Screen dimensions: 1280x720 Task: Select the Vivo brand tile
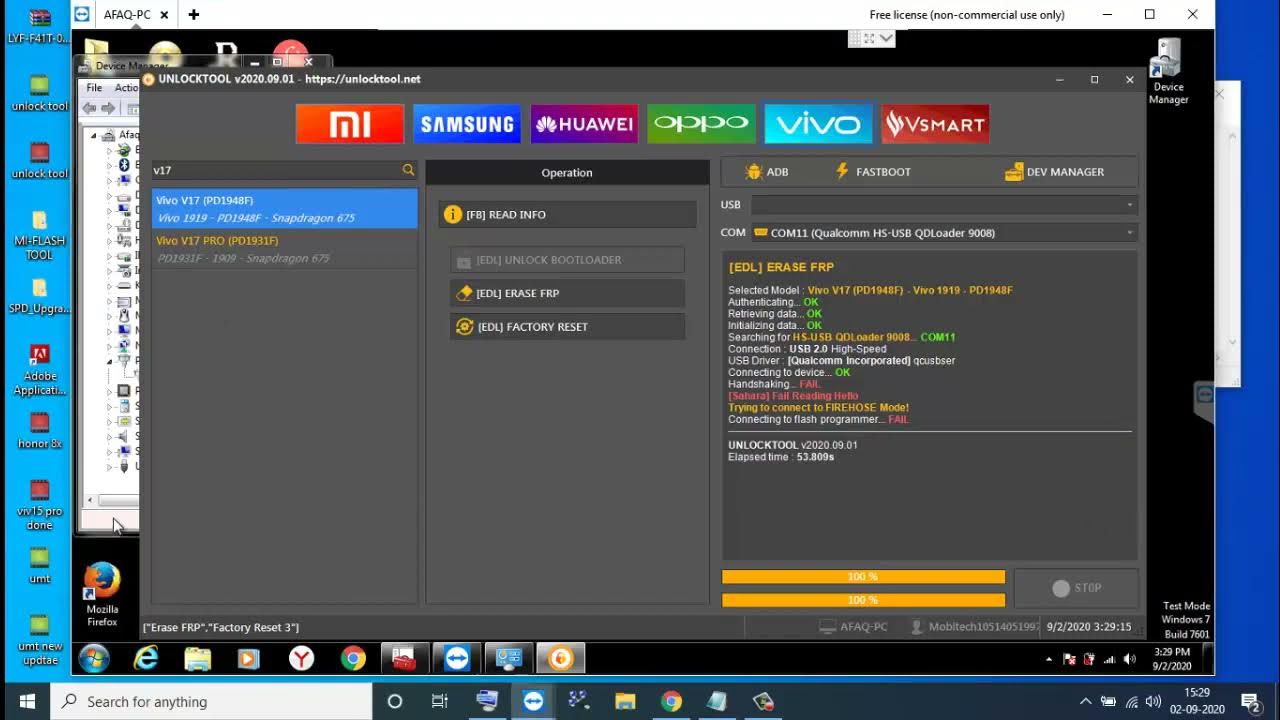point(818,124)
